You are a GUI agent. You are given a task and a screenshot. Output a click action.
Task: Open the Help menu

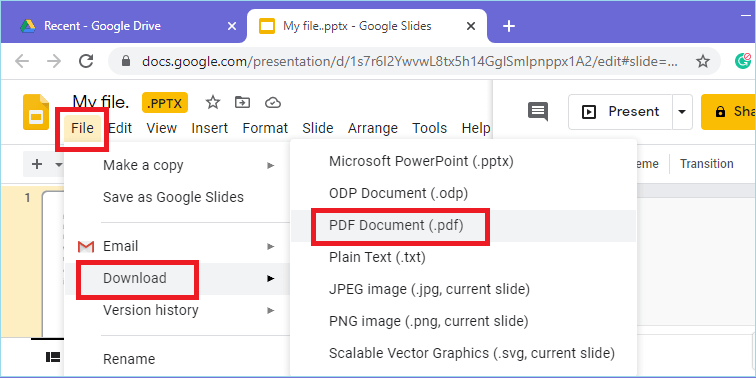[x=476, y=128]
